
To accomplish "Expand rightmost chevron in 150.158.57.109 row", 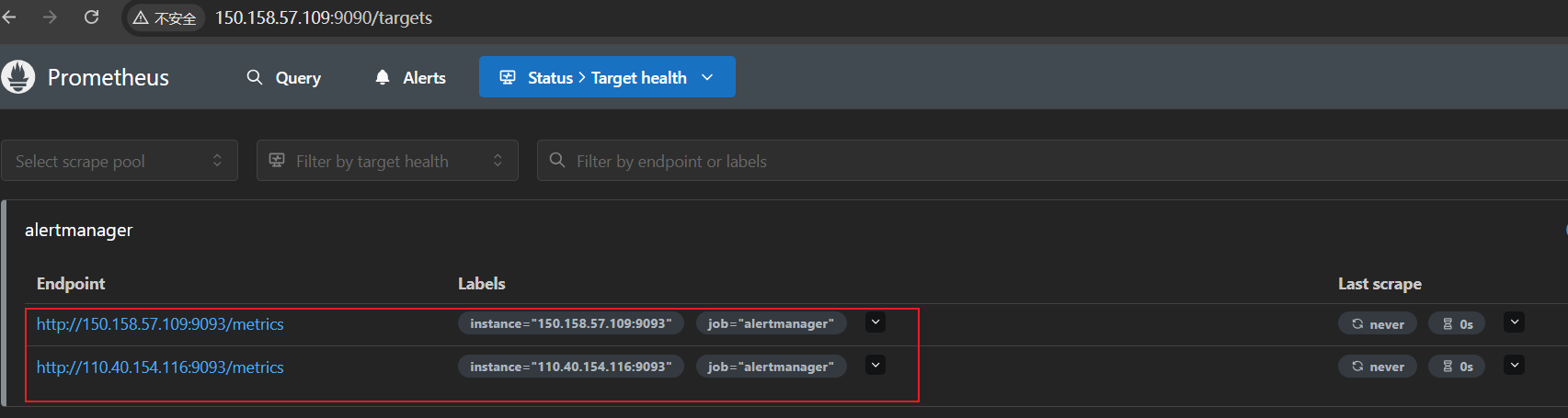I will (x=1514, y=322).
